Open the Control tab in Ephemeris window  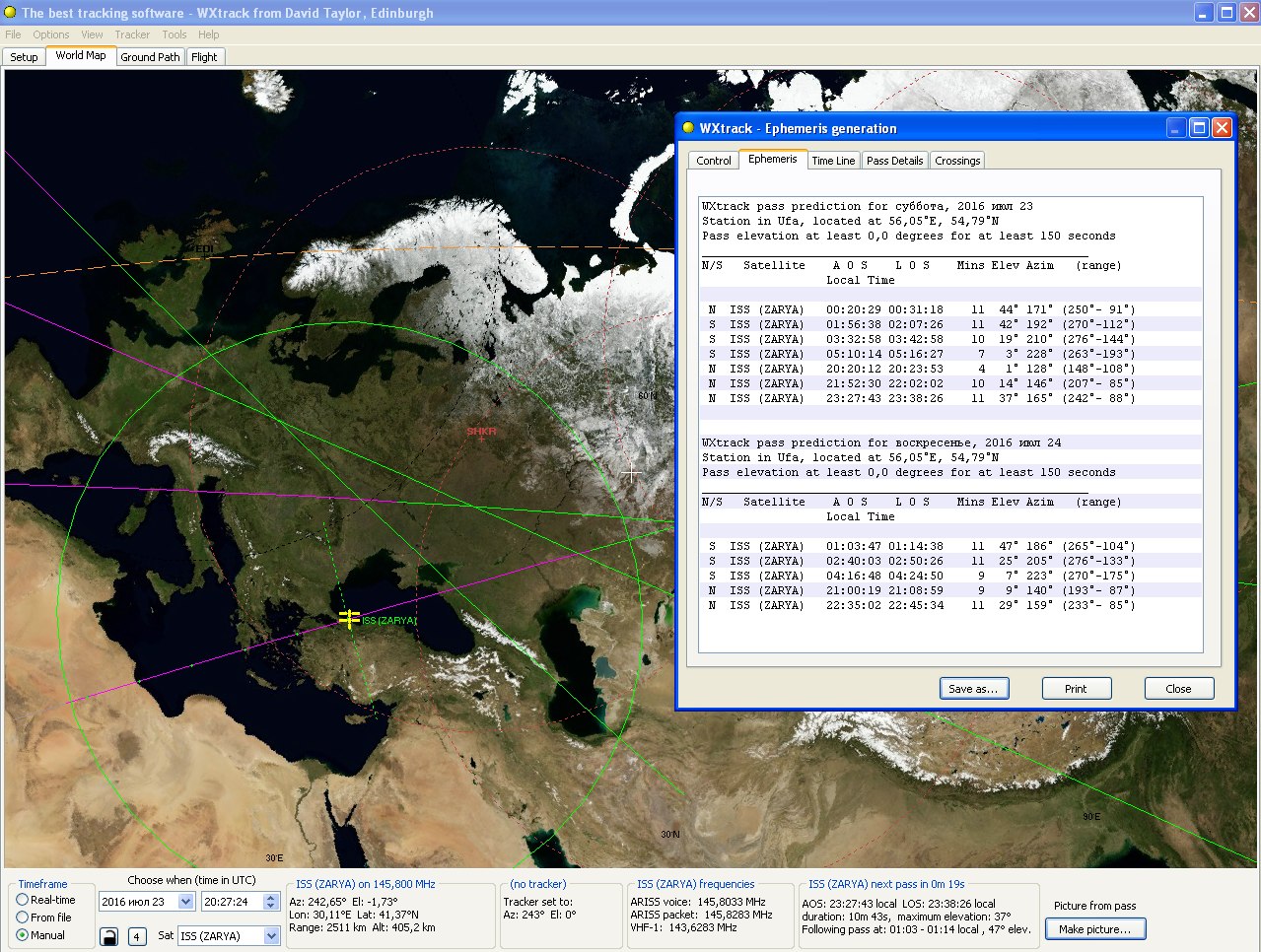714,161
